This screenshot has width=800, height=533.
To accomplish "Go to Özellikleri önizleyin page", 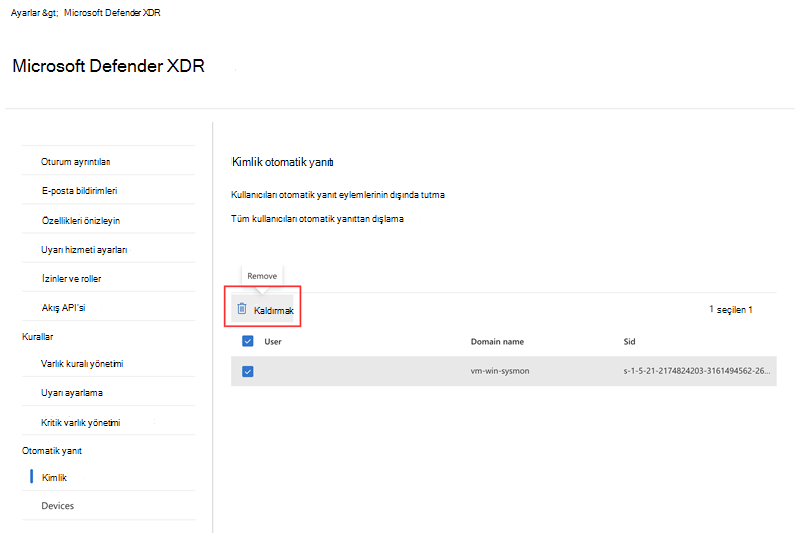I will tap(81, 220).
